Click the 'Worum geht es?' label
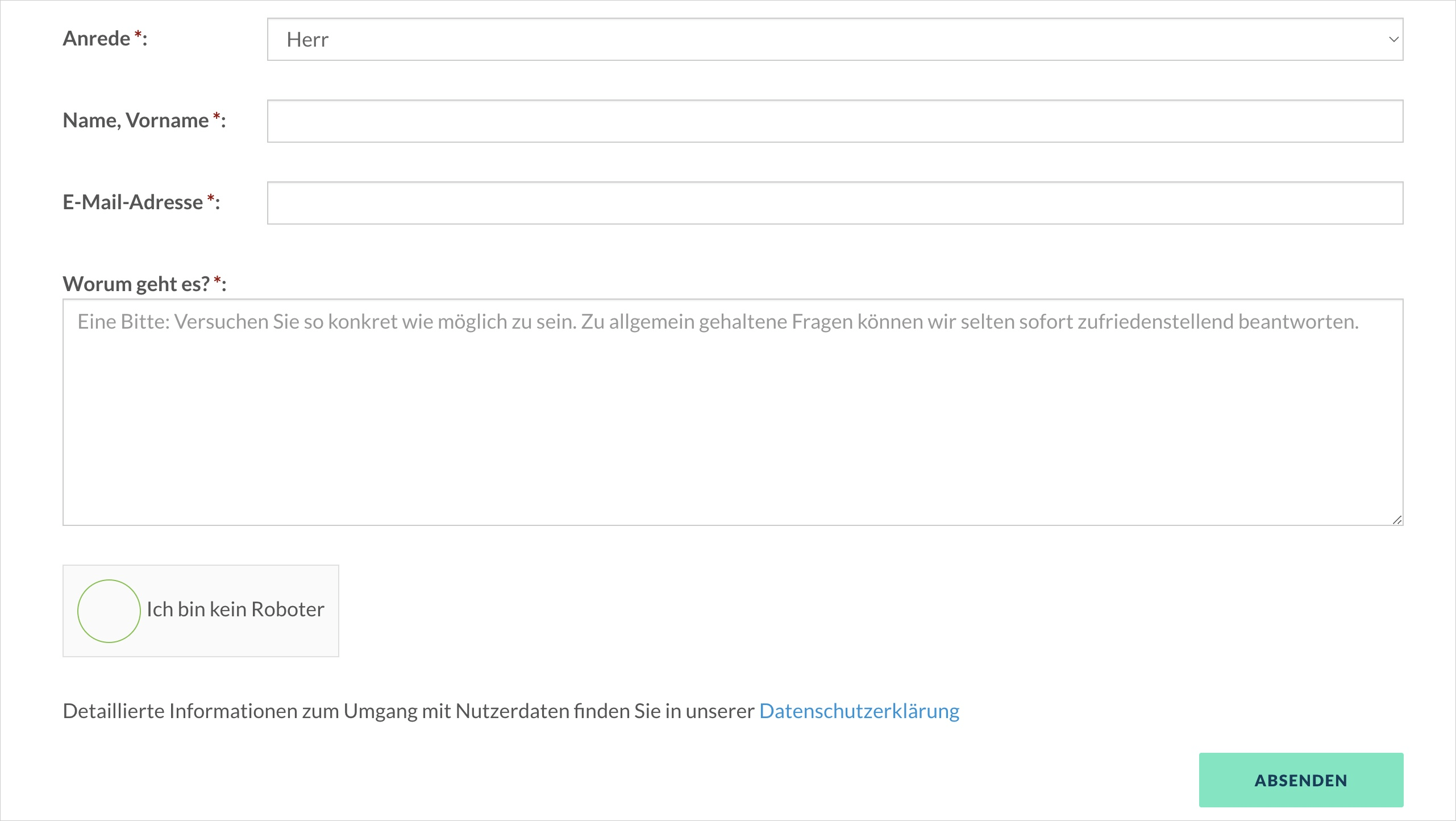Viewport: 1456px width, 821px height. pos(136,284)
